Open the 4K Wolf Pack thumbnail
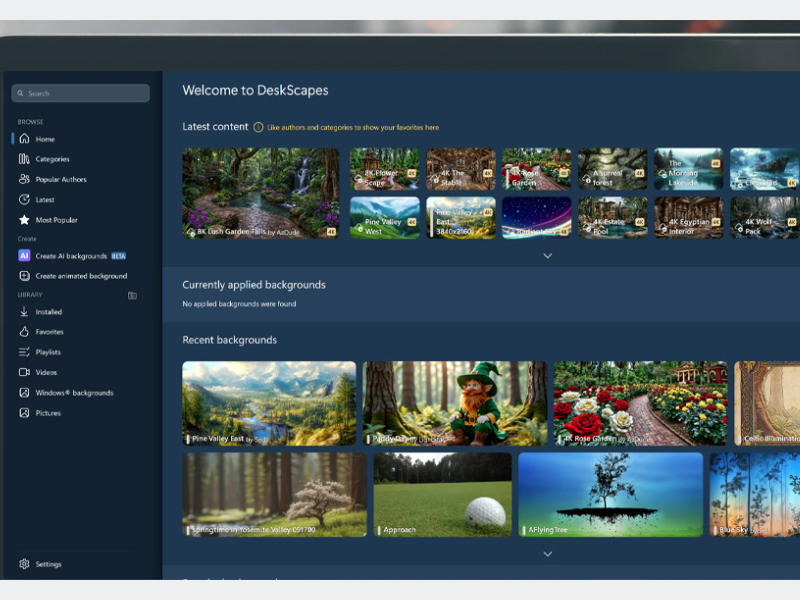 click(765, 218)
